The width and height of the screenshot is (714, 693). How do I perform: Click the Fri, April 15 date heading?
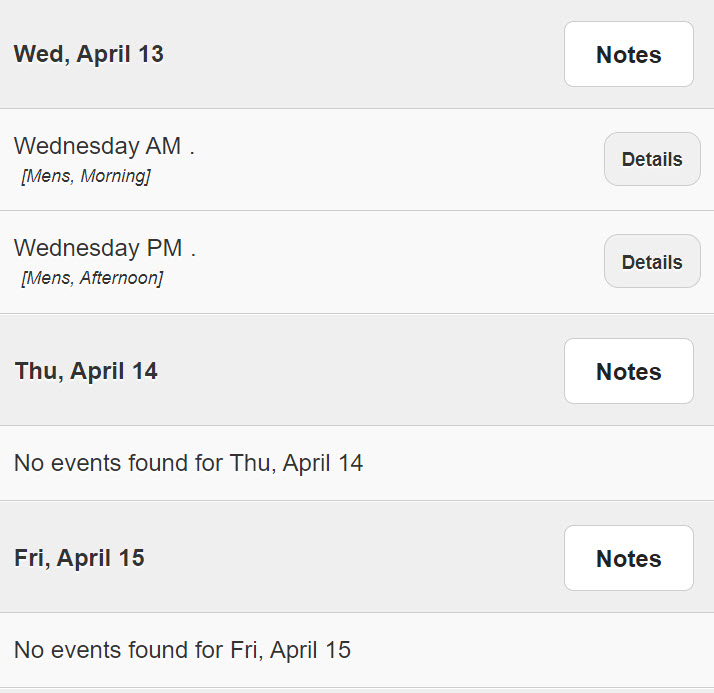79,558
